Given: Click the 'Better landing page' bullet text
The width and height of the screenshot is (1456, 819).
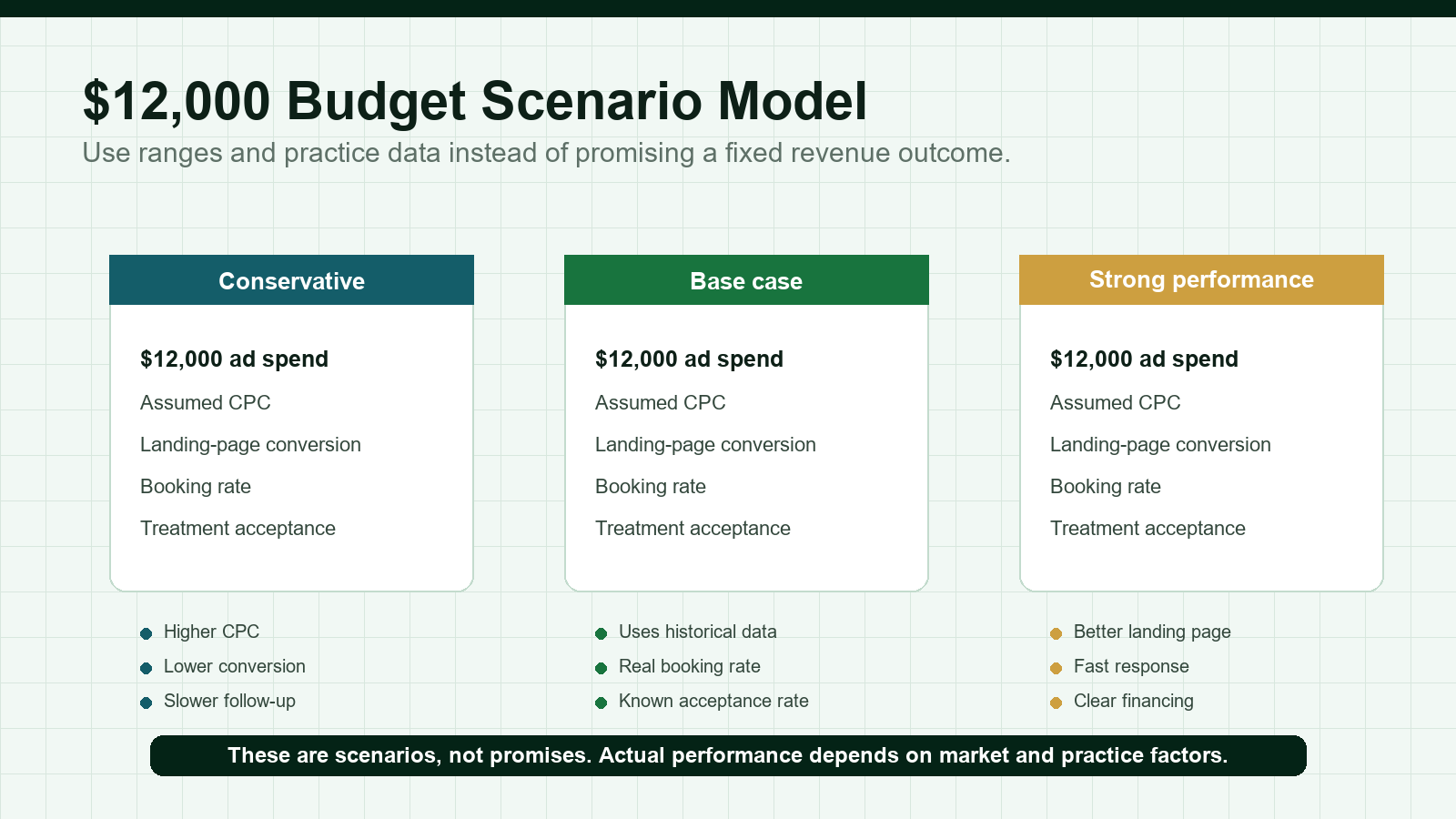Looking at the screenshot, I should (x=1152, y=632).
